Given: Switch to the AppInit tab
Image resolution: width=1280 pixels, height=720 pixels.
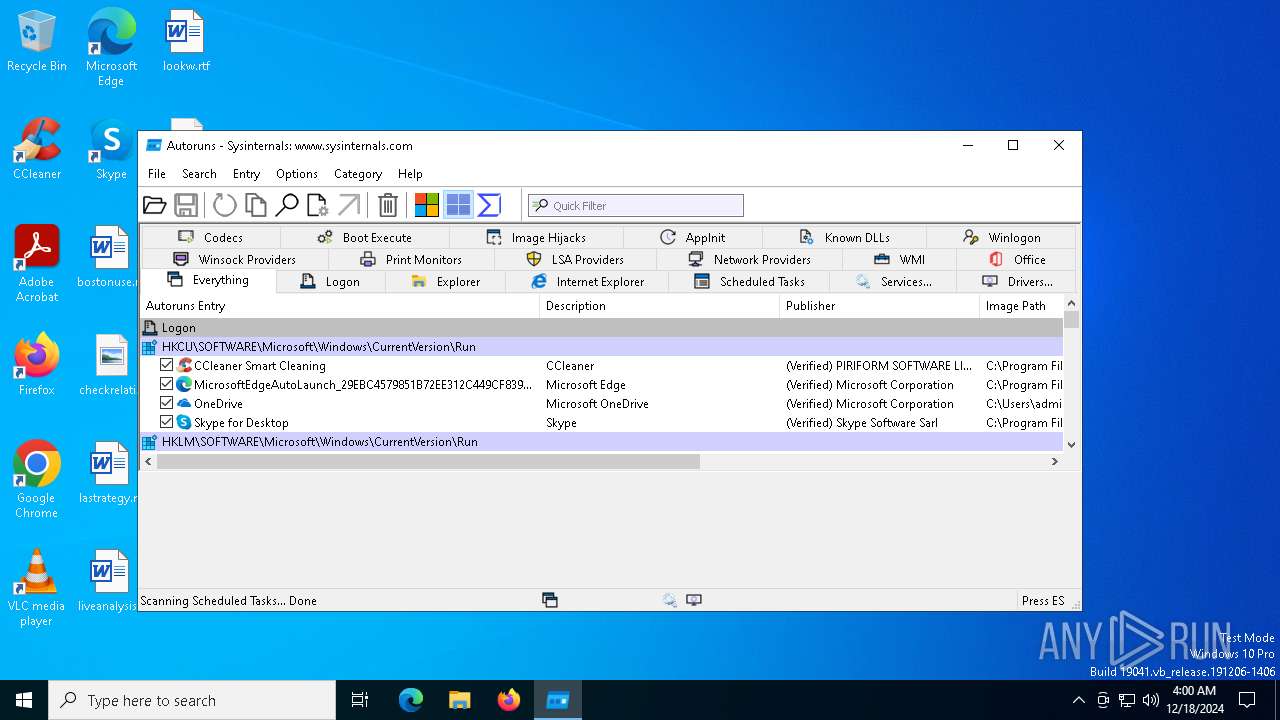Looking at the screenshot, I should click(x=693, y=238).
